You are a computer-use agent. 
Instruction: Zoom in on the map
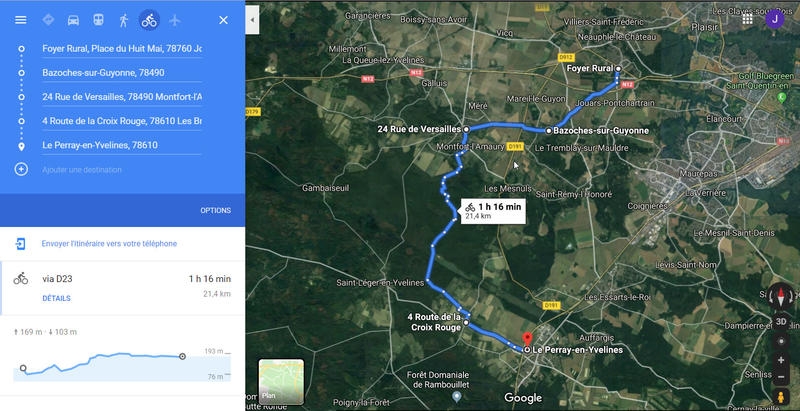(781, 360)
